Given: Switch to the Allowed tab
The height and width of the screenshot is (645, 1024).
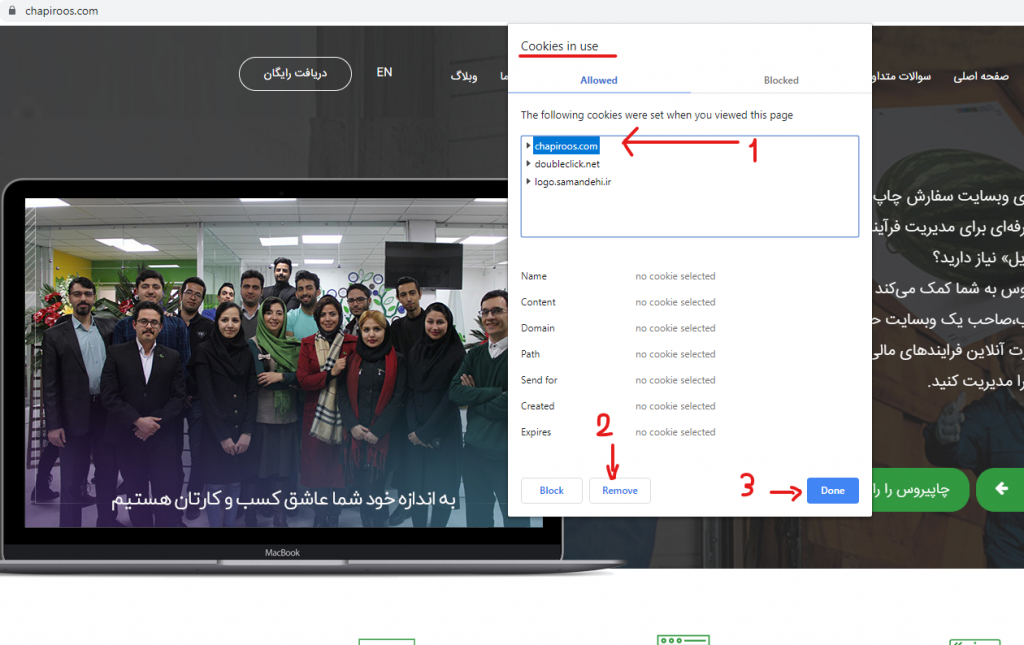Looking at the screenshot, I should click(x=599, y=80).
